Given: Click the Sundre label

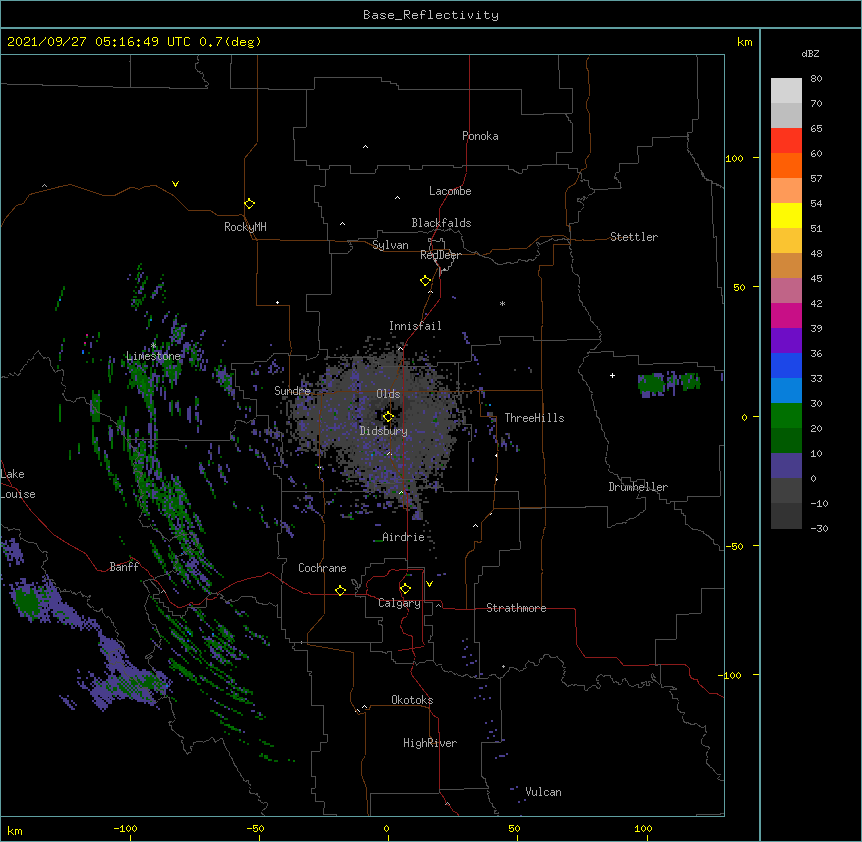Looking at the screenshot, I should click(x=292, y=391).
